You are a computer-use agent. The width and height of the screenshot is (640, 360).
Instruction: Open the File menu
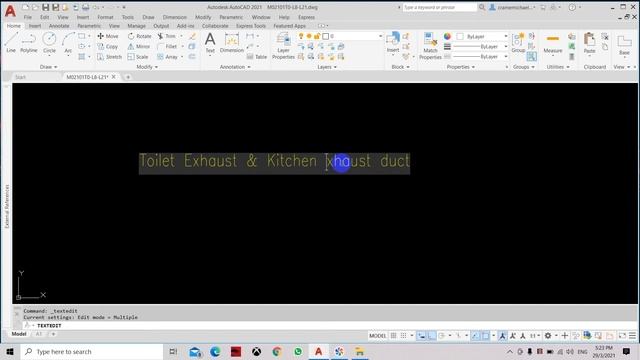pyautogui.click(x=27, y=17)
